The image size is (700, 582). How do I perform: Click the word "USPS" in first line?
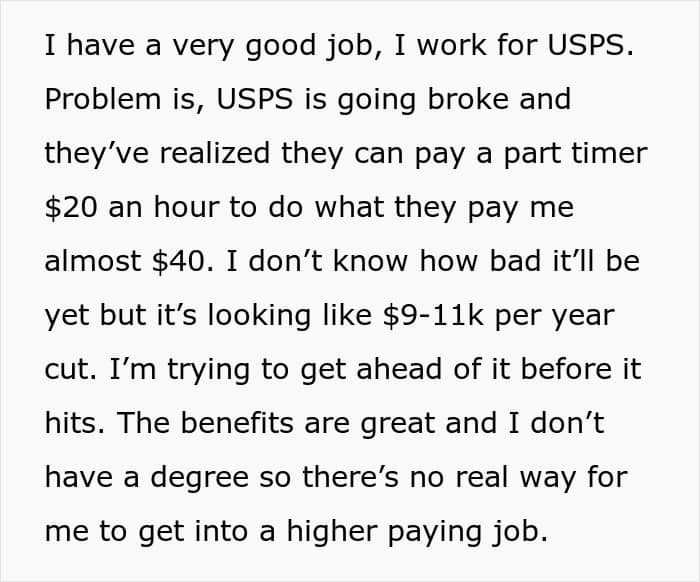[x=584, y=45]
